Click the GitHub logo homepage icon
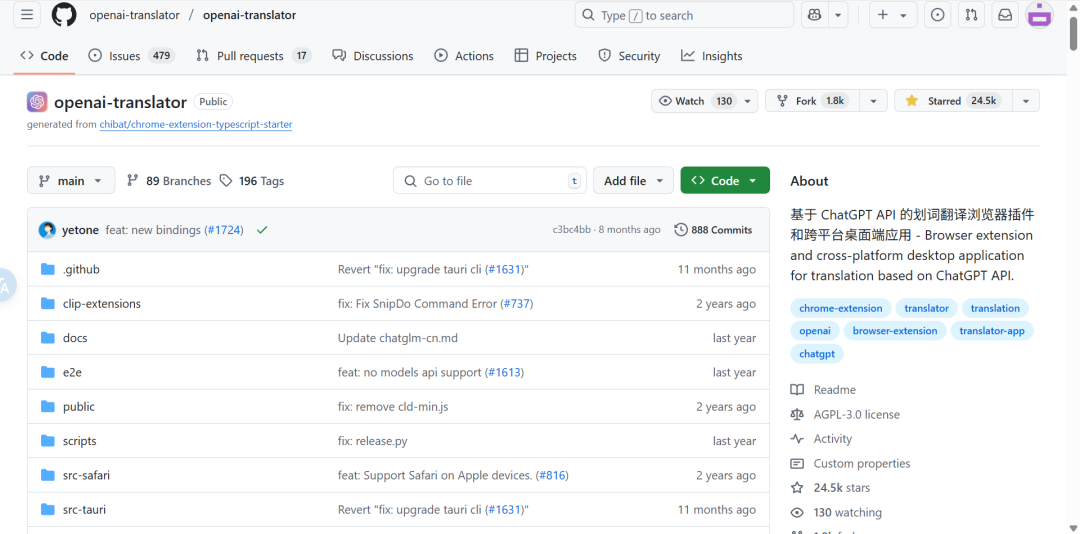Viewport: 1080px width, 534px height. 64,15
